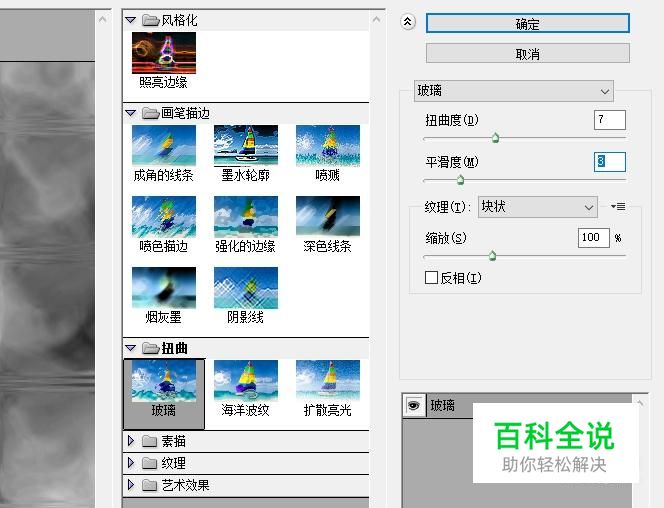
Task: Click preview pane scrollbar up arrow
Action: tap(102, 19)
